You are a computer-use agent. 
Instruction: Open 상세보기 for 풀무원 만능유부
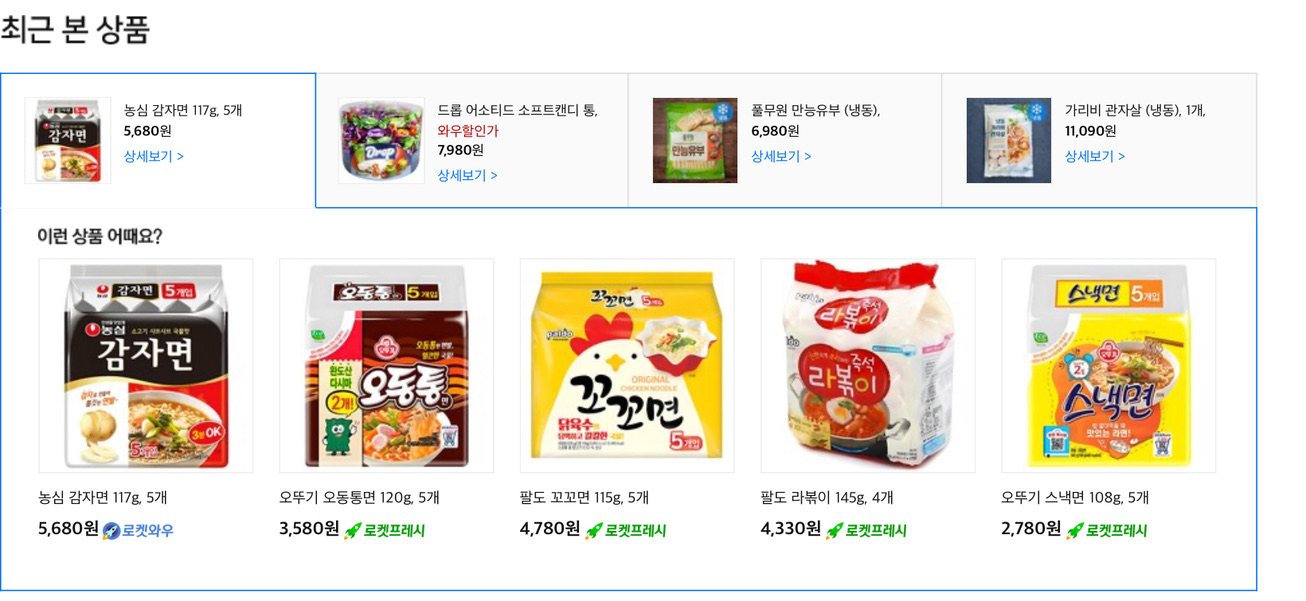point(781,156)
